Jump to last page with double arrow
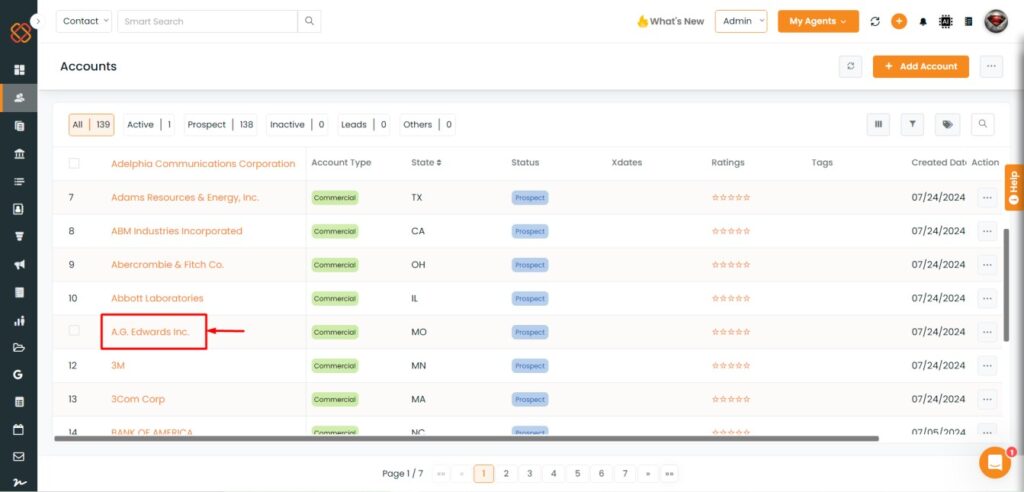This screenshot has height=492, width=1024. pyautogui.click(x=669, y=473)
